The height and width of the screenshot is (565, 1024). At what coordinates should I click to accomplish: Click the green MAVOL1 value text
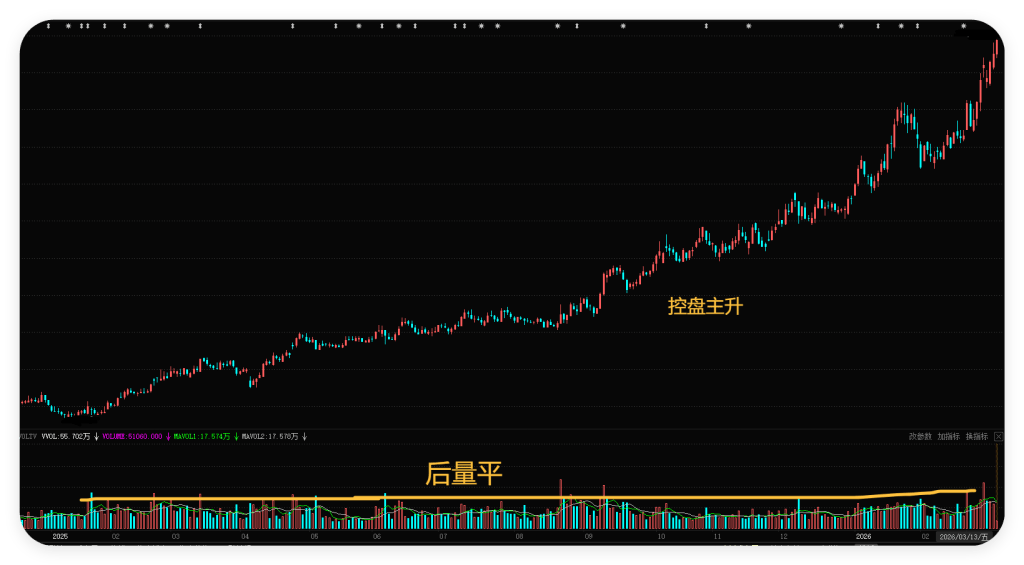tap(201, 437)
